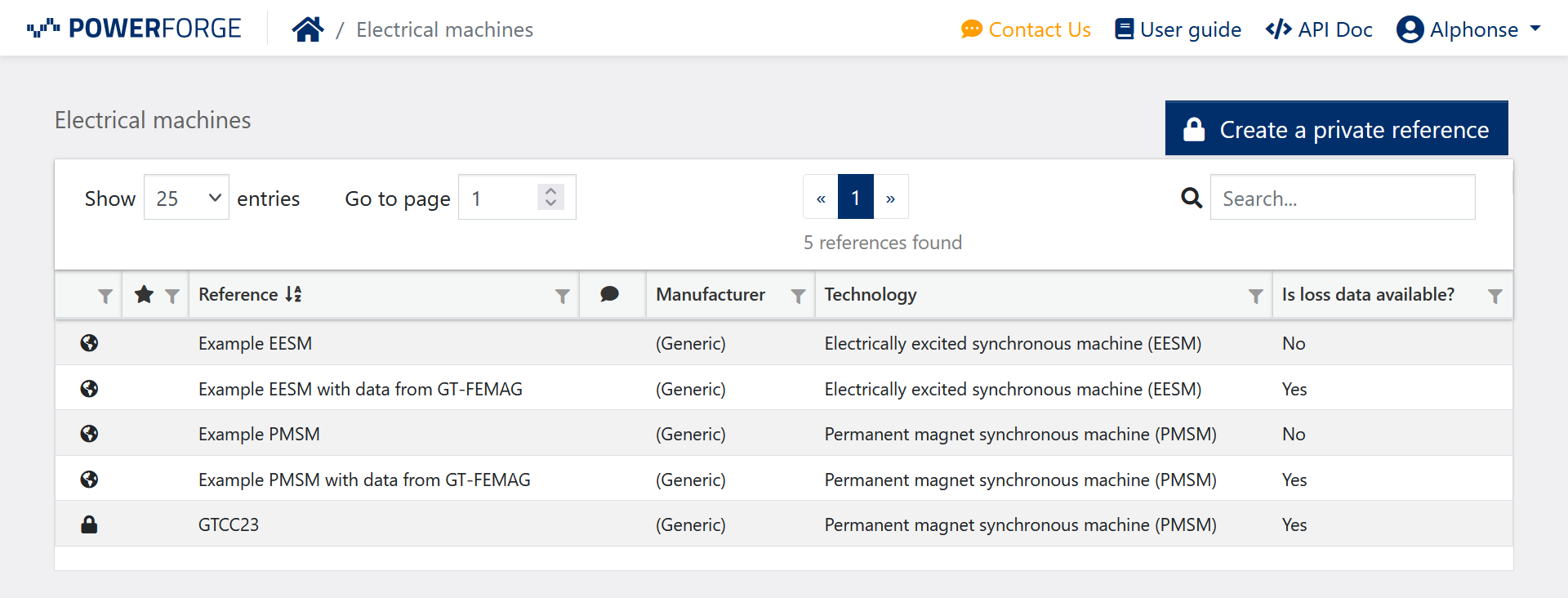
Task: Click the globe icon for Example EESM
Action: coord(89,343)
